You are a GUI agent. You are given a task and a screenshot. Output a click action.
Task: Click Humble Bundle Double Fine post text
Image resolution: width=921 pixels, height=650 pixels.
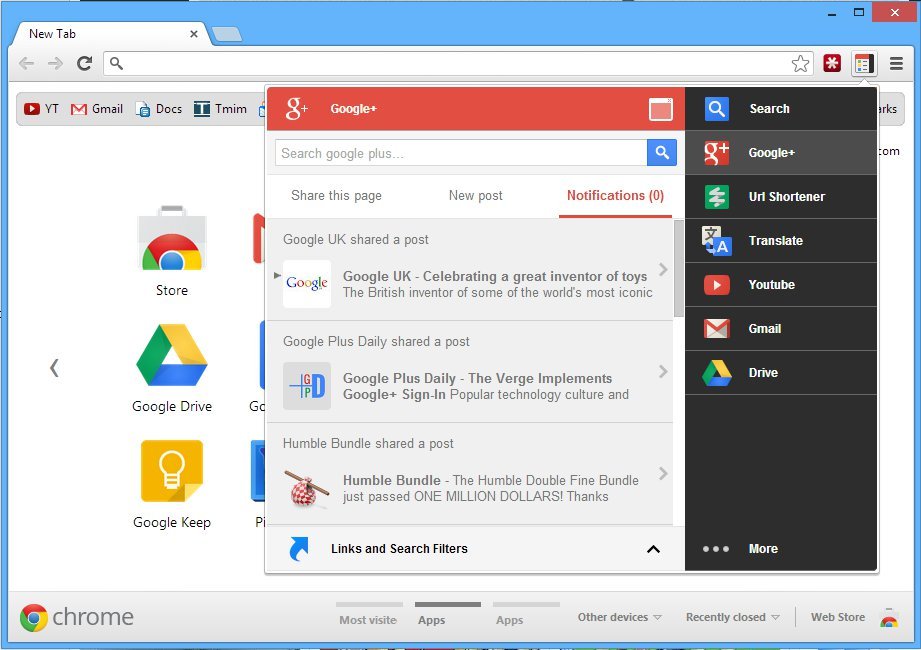pos(490,488)
